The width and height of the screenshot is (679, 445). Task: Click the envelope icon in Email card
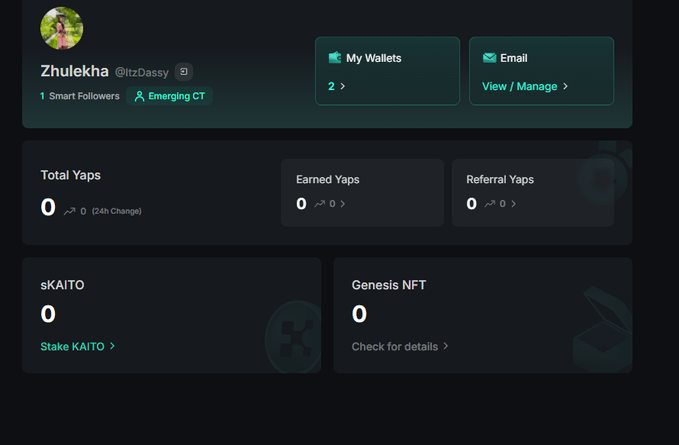[489, 58]
